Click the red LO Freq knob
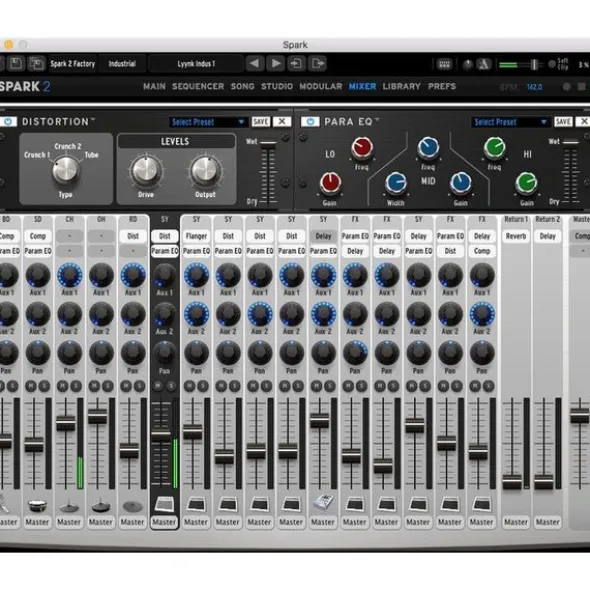 (x=362, y=148)
